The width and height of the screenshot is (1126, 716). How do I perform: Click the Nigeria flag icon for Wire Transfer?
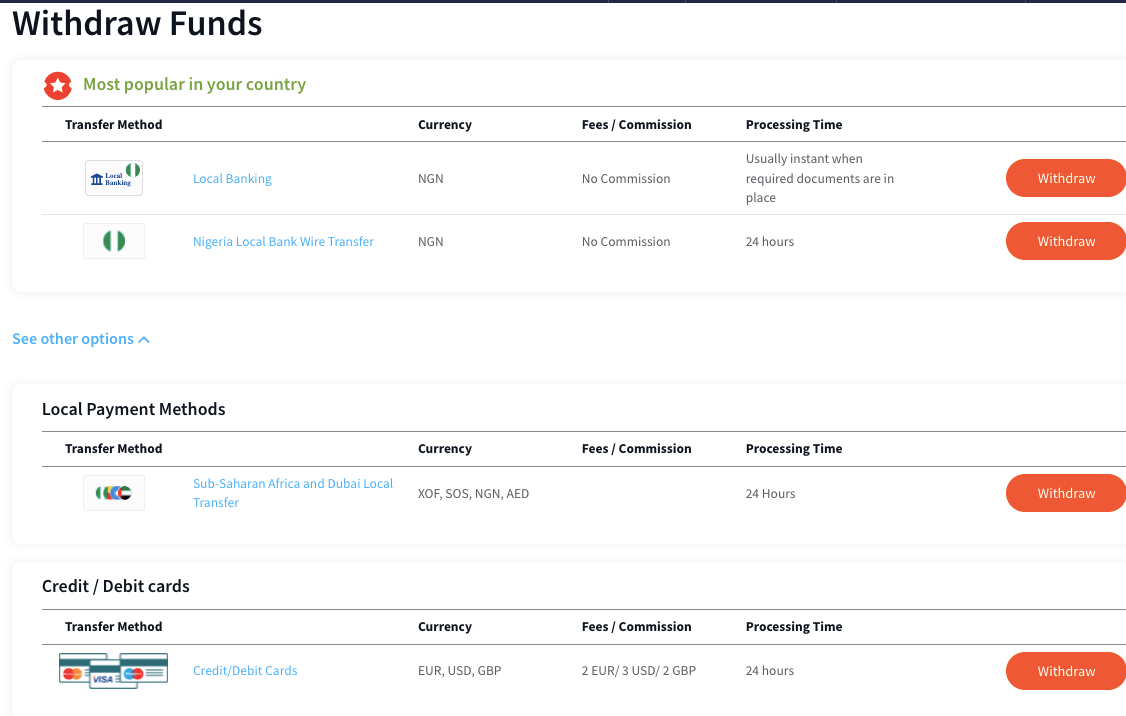point(113,241)
